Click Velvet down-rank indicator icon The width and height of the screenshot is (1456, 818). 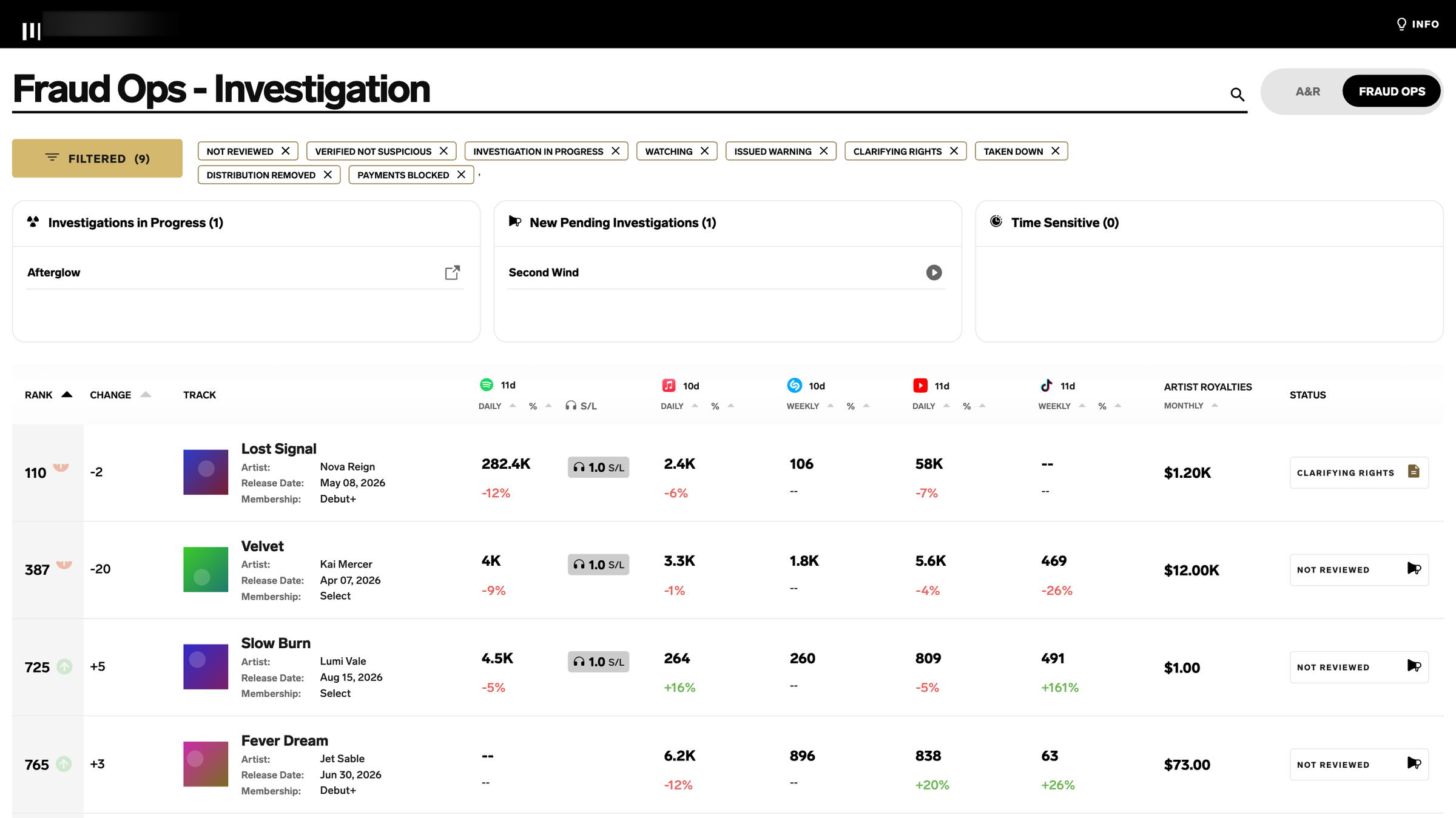click(64, 565)
